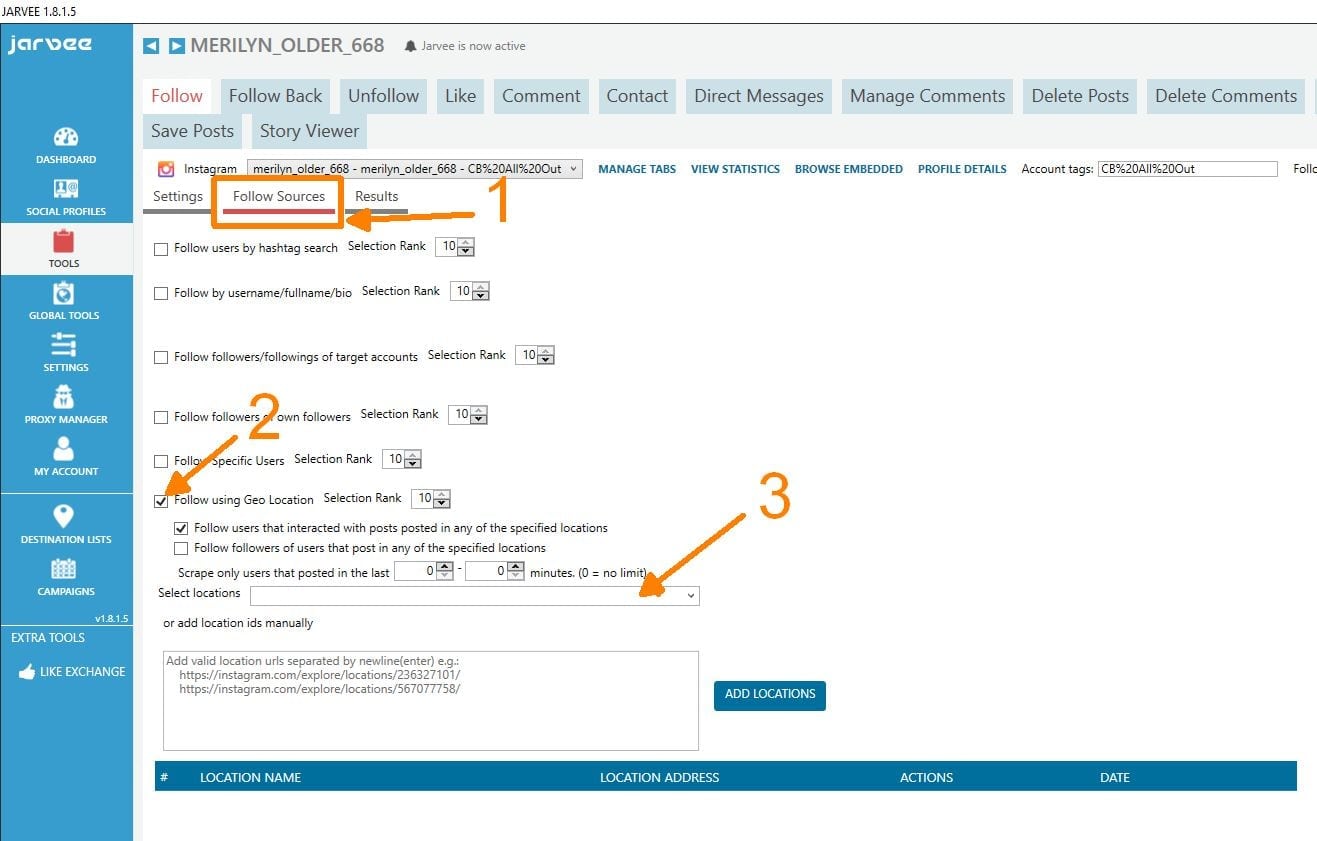Image resolution: width=1317 pixels, height=841 pixels.
Task: Click BROWSE EMBEDDED link
Action: 849,169
